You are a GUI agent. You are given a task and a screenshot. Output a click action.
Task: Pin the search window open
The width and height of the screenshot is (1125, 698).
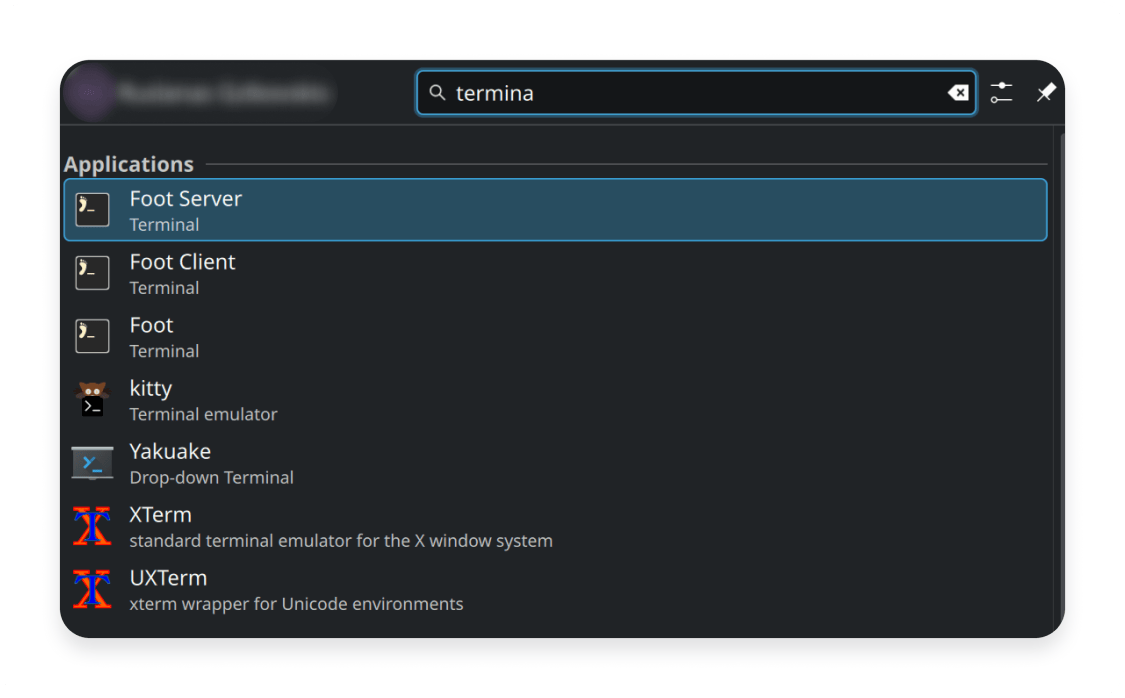(1046, 93)
